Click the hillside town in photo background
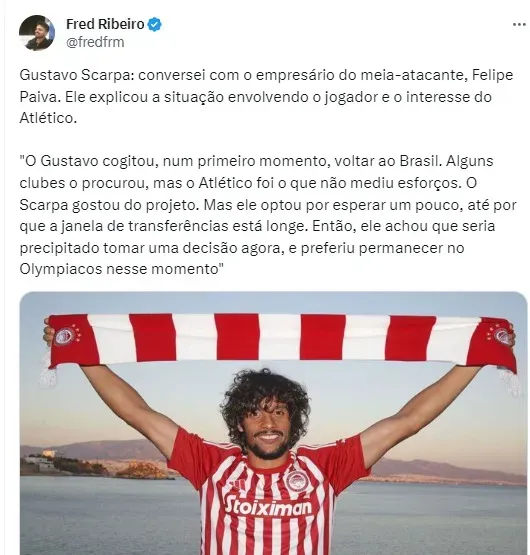530x555 pixels. 96,462
